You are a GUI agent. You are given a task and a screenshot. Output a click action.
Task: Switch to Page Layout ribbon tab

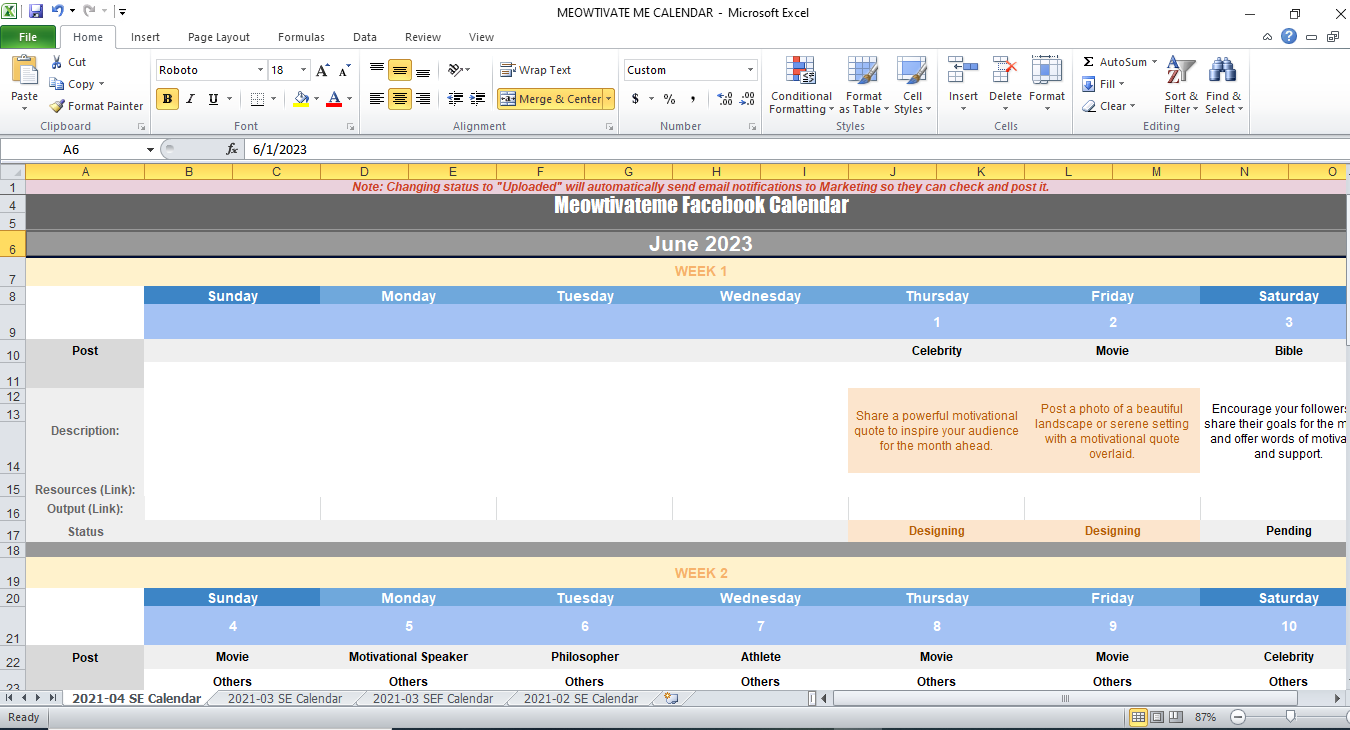click(219, 37)
